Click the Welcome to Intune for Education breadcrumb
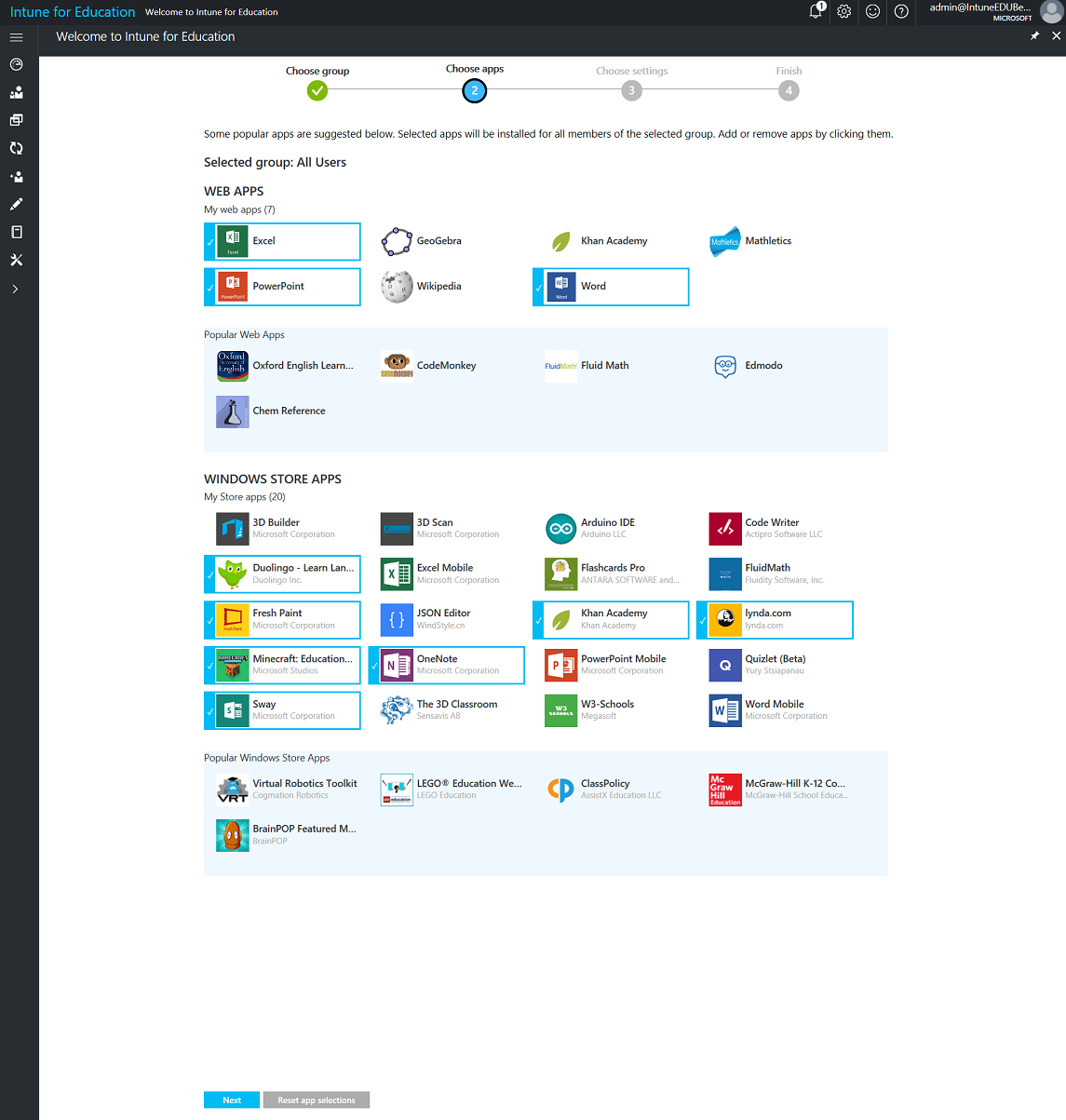 pos(211,12)
